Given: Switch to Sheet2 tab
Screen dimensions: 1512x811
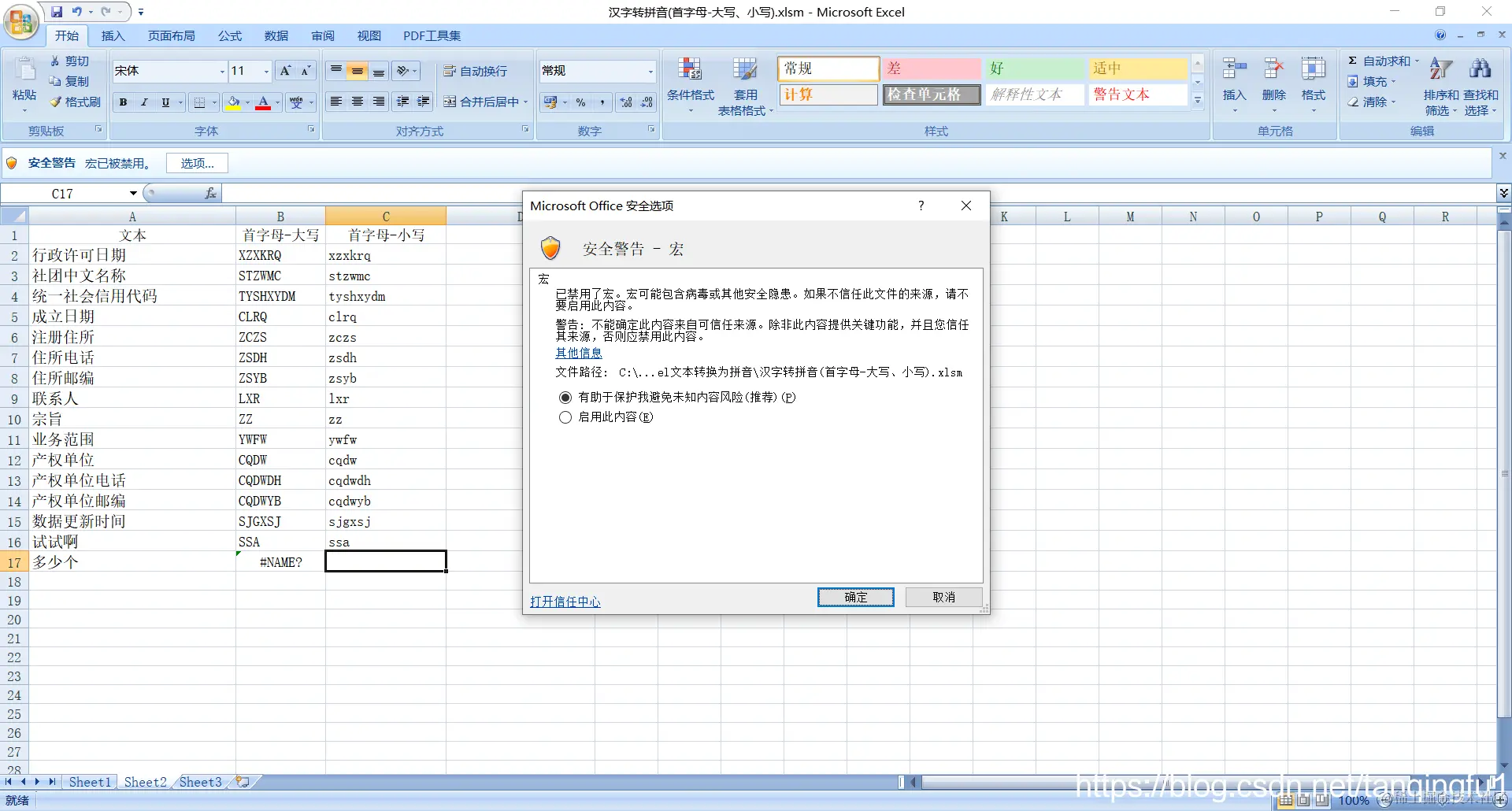Looking at the screenshot, I should [x=146, y=782].
